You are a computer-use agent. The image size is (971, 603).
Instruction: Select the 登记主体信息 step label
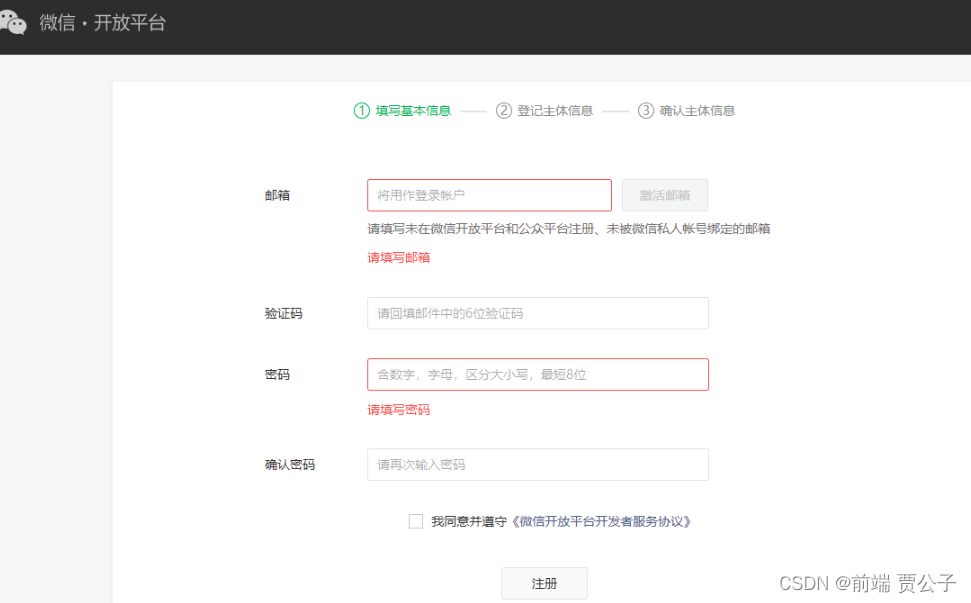[x=555, y=111]
